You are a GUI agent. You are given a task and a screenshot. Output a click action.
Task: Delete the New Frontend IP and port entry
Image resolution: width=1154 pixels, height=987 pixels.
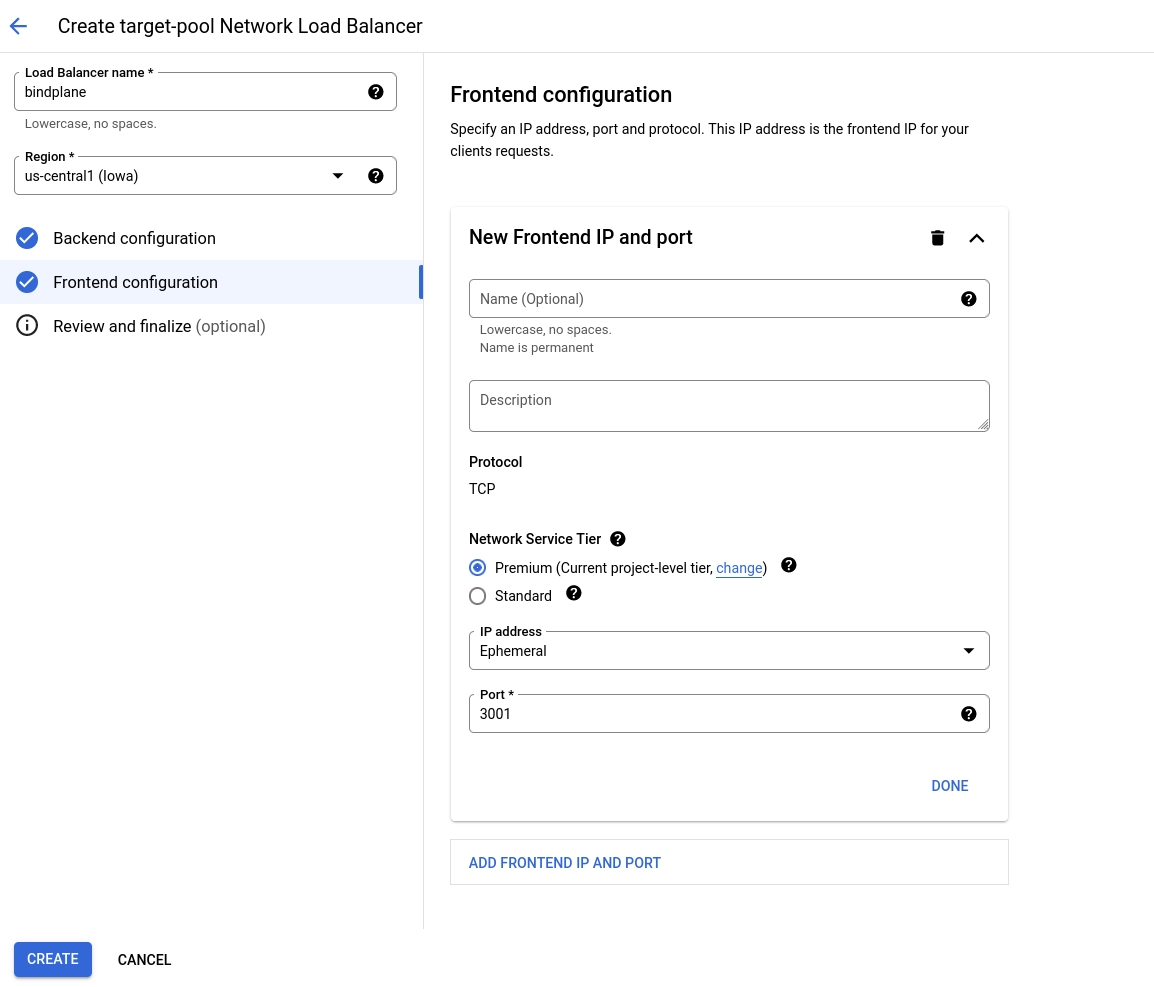tap(937, 238)
